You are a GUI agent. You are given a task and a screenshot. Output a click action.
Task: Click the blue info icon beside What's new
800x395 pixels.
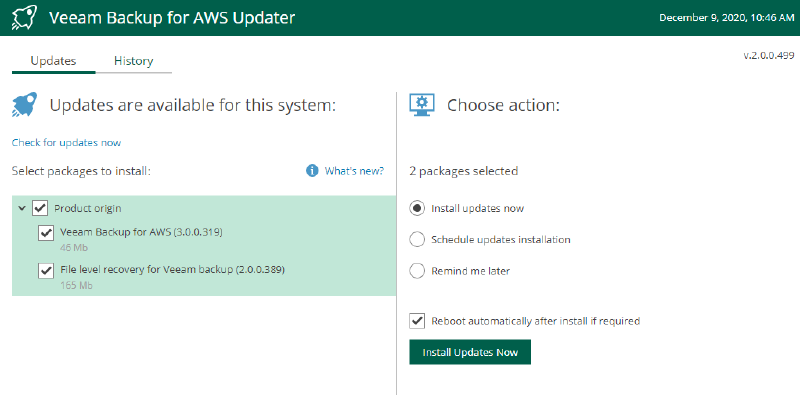[312, 171]
